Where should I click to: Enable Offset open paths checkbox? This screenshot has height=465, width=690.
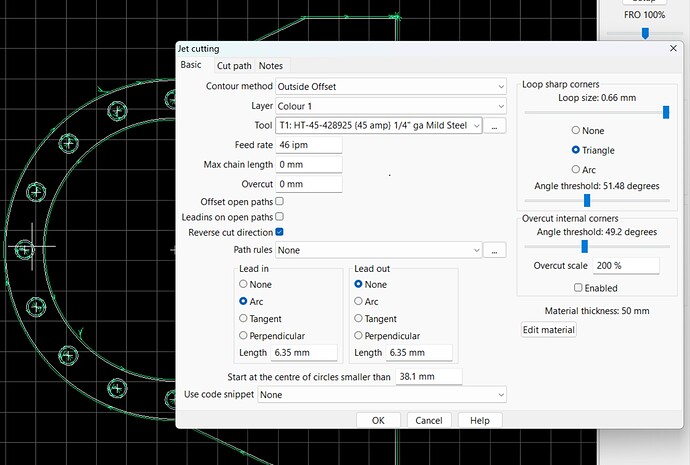[x=279, y=201]
